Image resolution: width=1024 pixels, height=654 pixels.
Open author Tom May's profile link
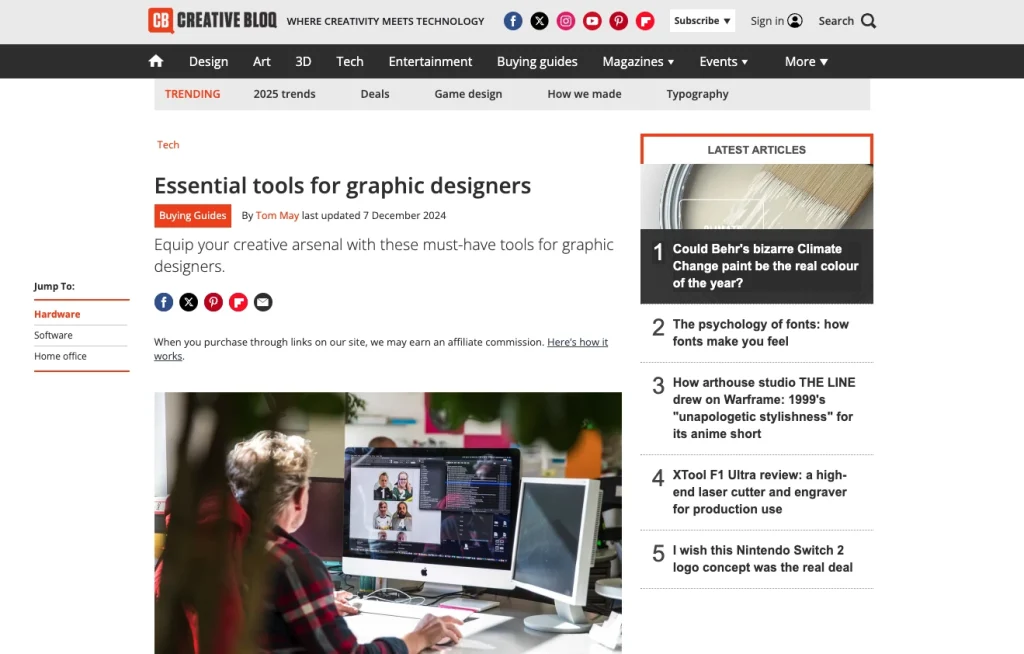tap(277, 215)
